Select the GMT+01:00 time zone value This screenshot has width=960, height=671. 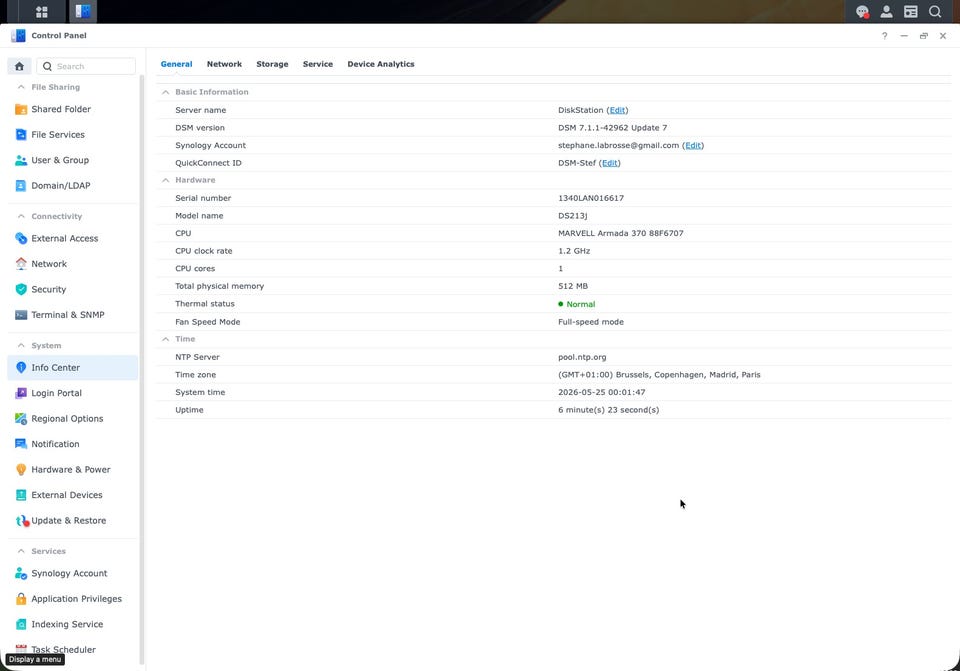[659, 375]
